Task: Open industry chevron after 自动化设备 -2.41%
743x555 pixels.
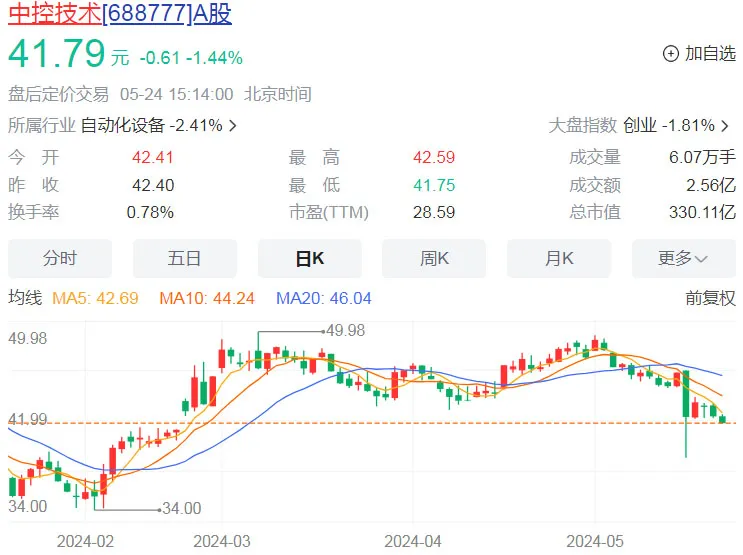Action: coord(233,126)
